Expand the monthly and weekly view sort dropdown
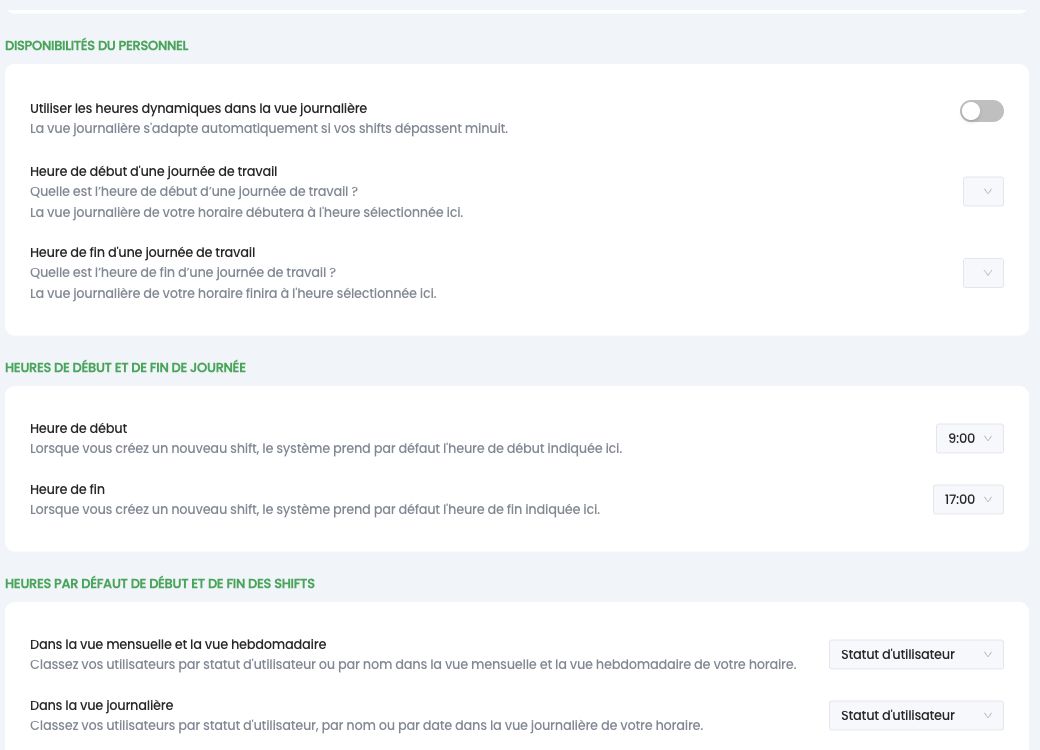Viewport: 1040px width, 750px height. (x=916, y=655)
